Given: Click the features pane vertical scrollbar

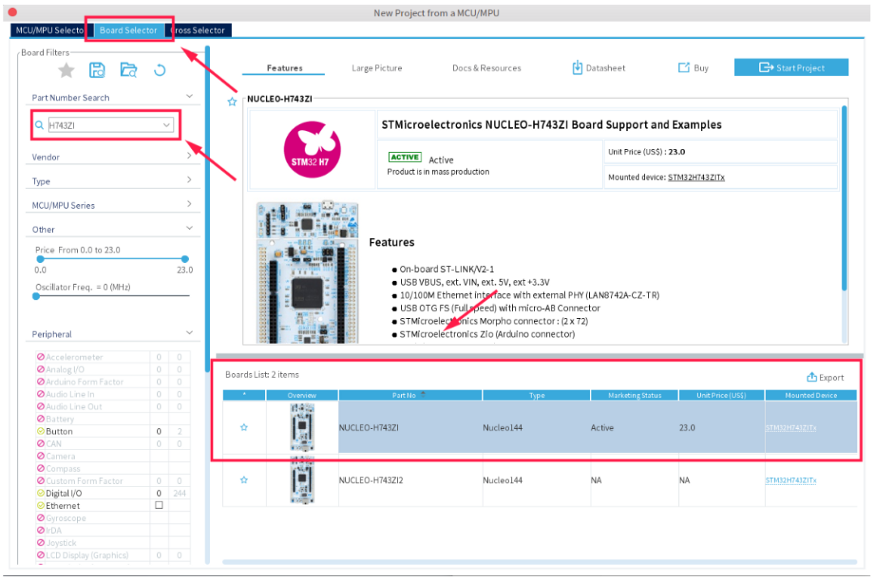Looking at the screenshot, I should coord(844,198).
